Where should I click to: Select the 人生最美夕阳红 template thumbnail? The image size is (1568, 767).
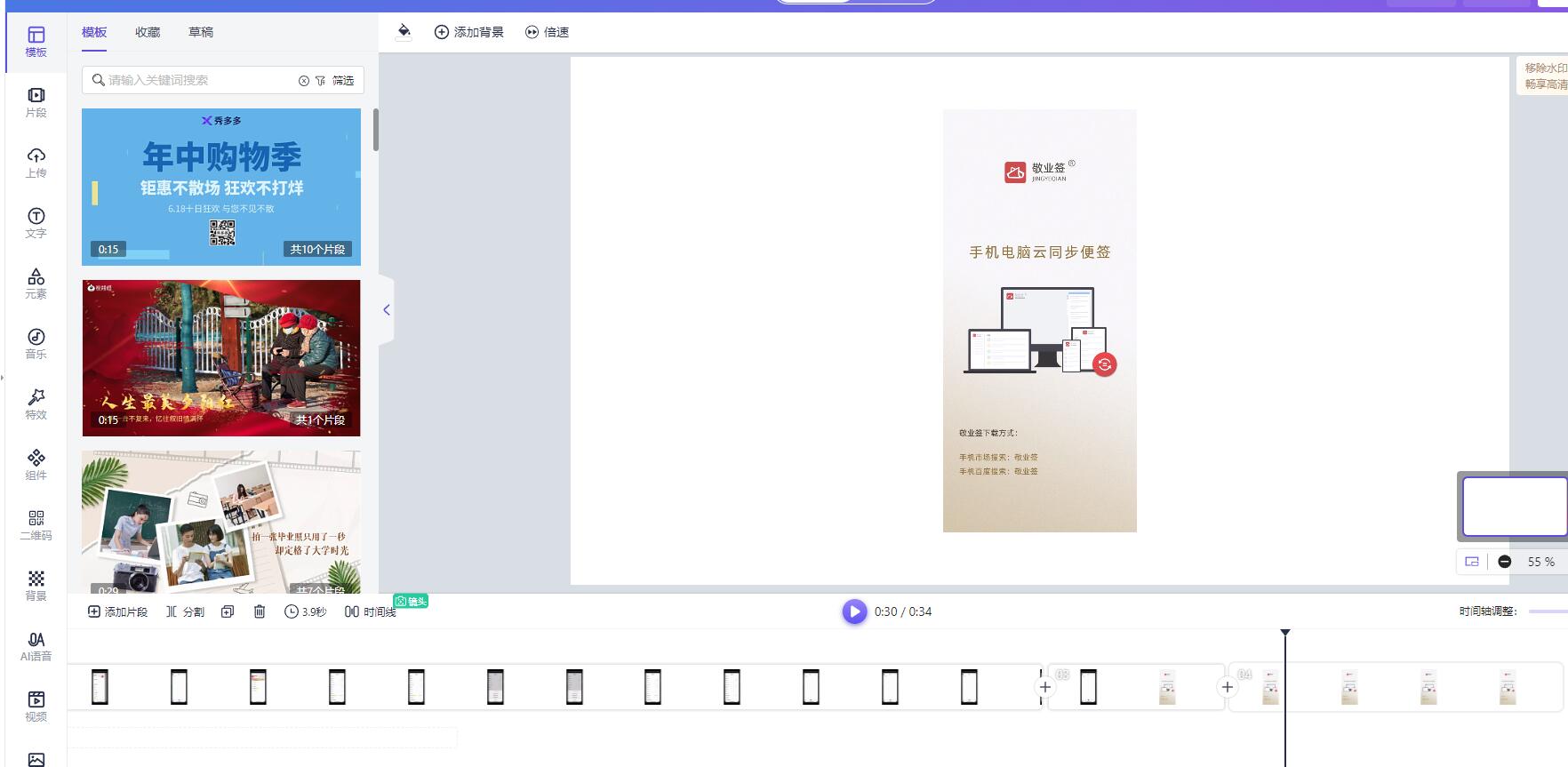(x=221, y=358)
